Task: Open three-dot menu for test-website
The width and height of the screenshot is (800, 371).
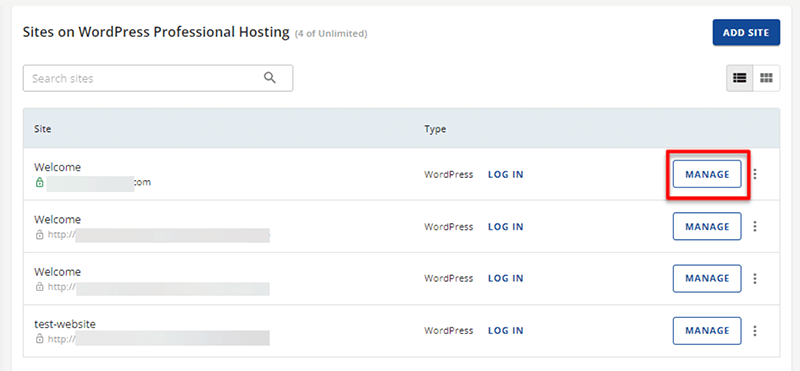Action: (x=755, y=331)
